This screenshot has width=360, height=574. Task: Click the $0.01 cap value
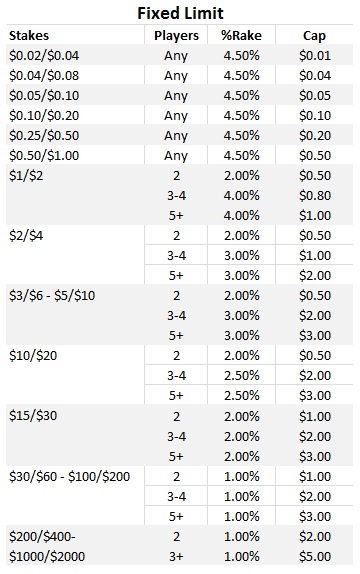315,56
